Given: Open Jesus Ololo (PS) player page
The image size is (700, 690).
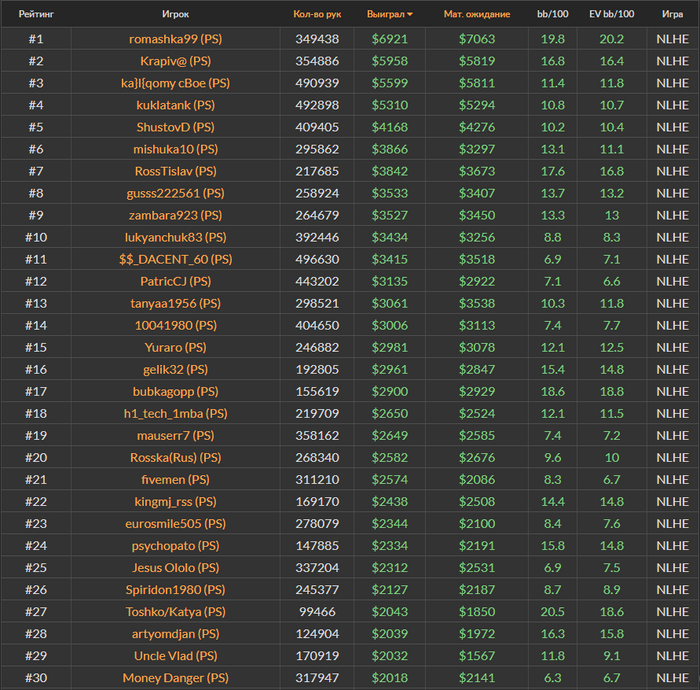Looking at the screenshot, I should tap(175, 567).
